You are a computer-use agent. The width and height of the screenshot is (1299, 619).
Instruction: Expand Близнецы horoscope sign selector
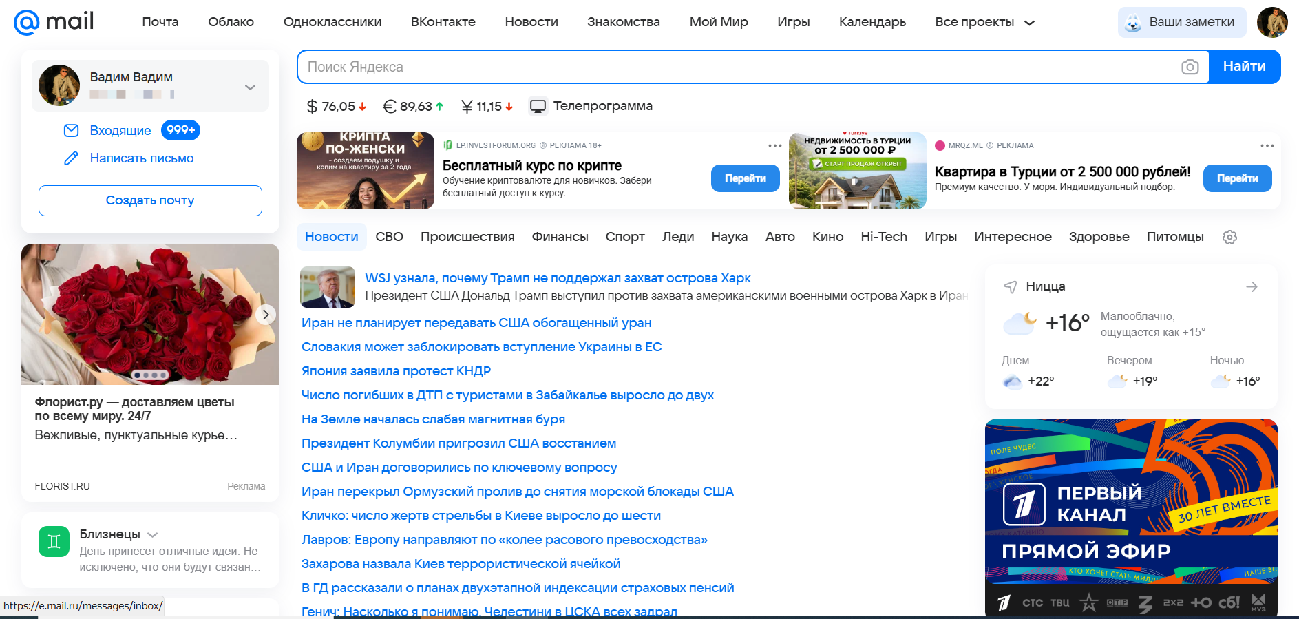pyautogui.click(x=153, y=534)
